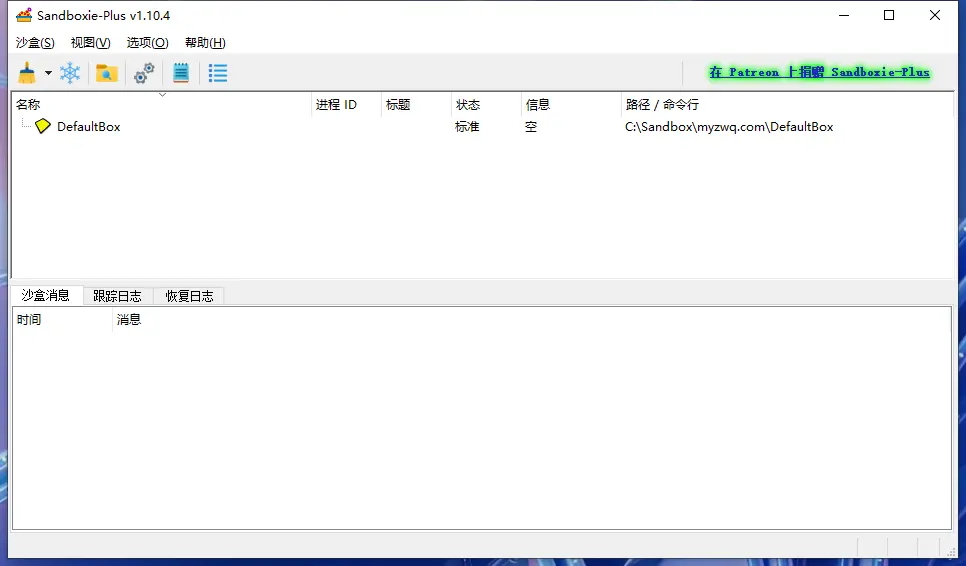Sort by the 名称 column header
Screen dimensions: 966x566
[28, 105]
